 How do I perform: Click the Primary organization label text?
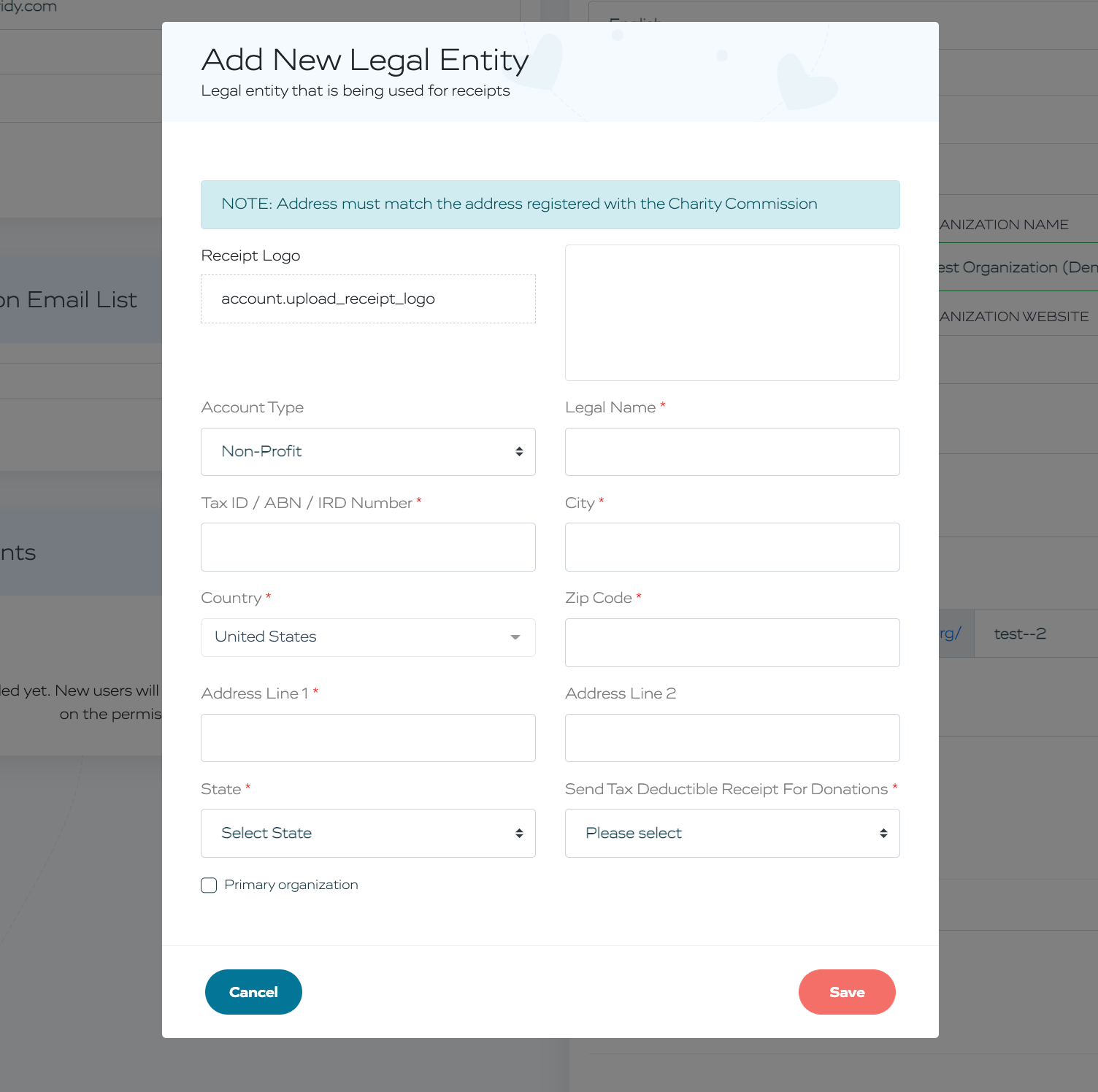(x=291, y=885)
